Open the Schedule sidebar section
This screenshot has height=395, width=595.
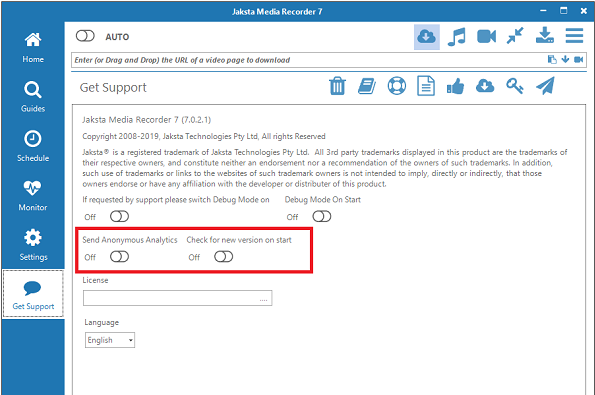pos(33,146)
